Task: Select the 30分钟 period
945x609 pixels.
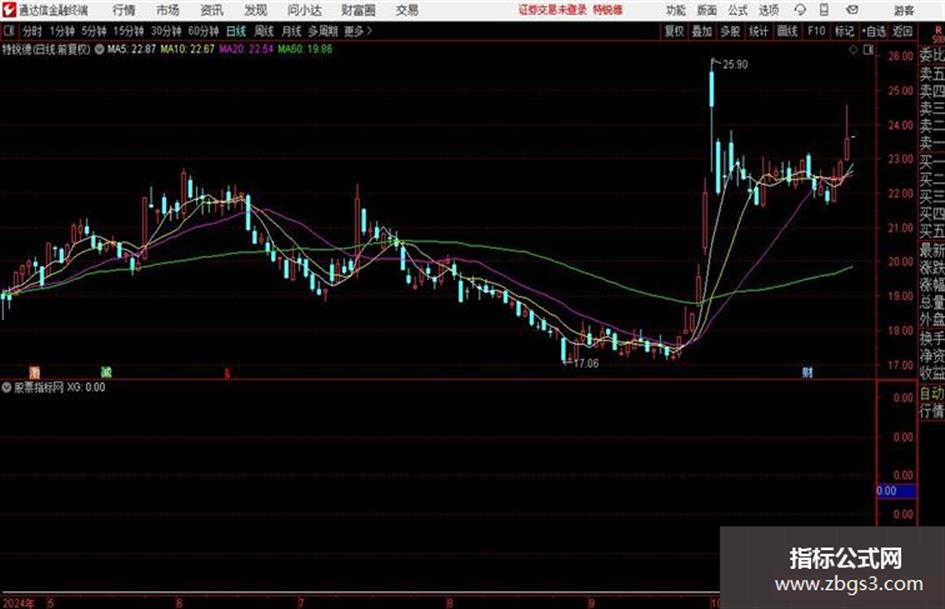Action: click(x=166, y=31)
